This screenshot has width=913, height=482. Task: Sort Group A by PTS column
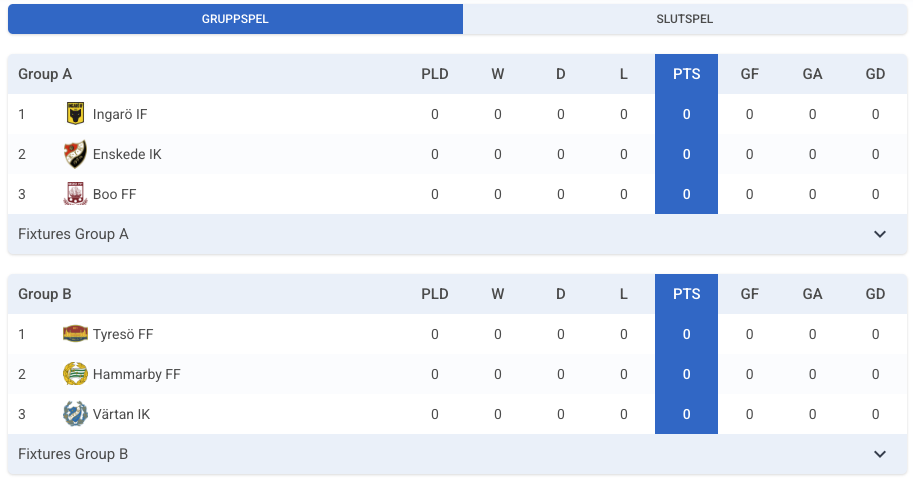[x=686, y=74]
